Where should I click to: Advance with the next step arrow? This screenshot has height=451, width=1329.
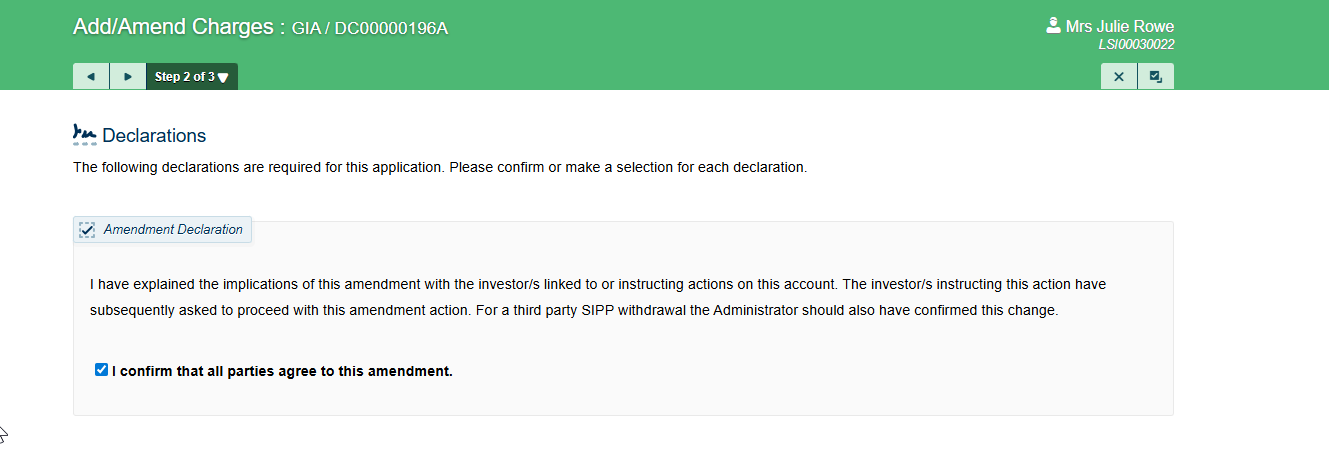tap(128, 77)
